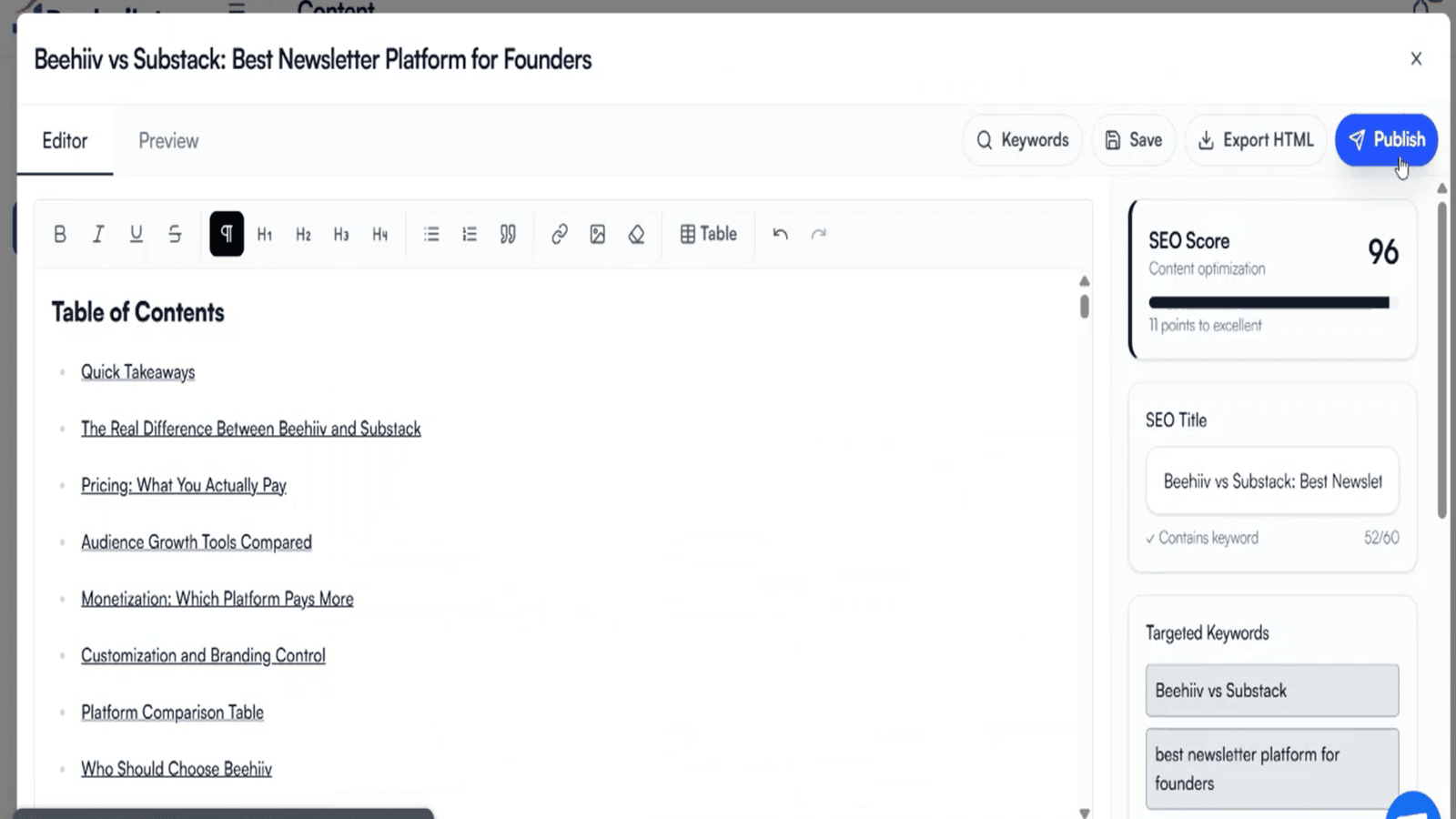Jump to Pricing: What You Actually Pay
Screen dimensions: 1456x819
[x=184, y=485]
